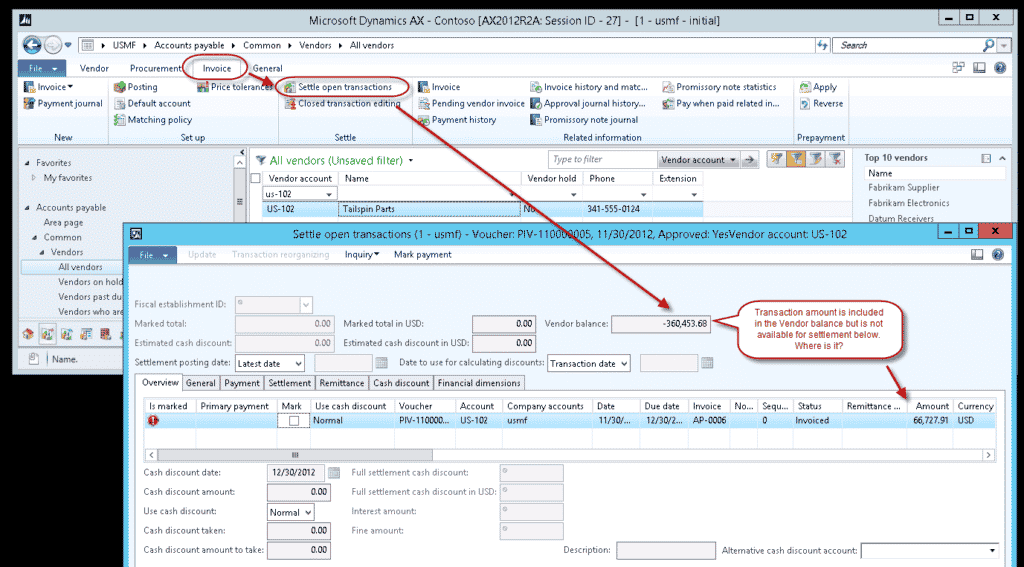Open the Payment journal button
This screenshot has height=567, width=1024.
coord(63,103)
